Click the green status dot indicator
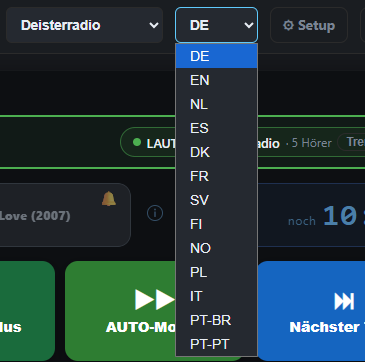Viewport: 365px width, 362px height. click(137, 142)
